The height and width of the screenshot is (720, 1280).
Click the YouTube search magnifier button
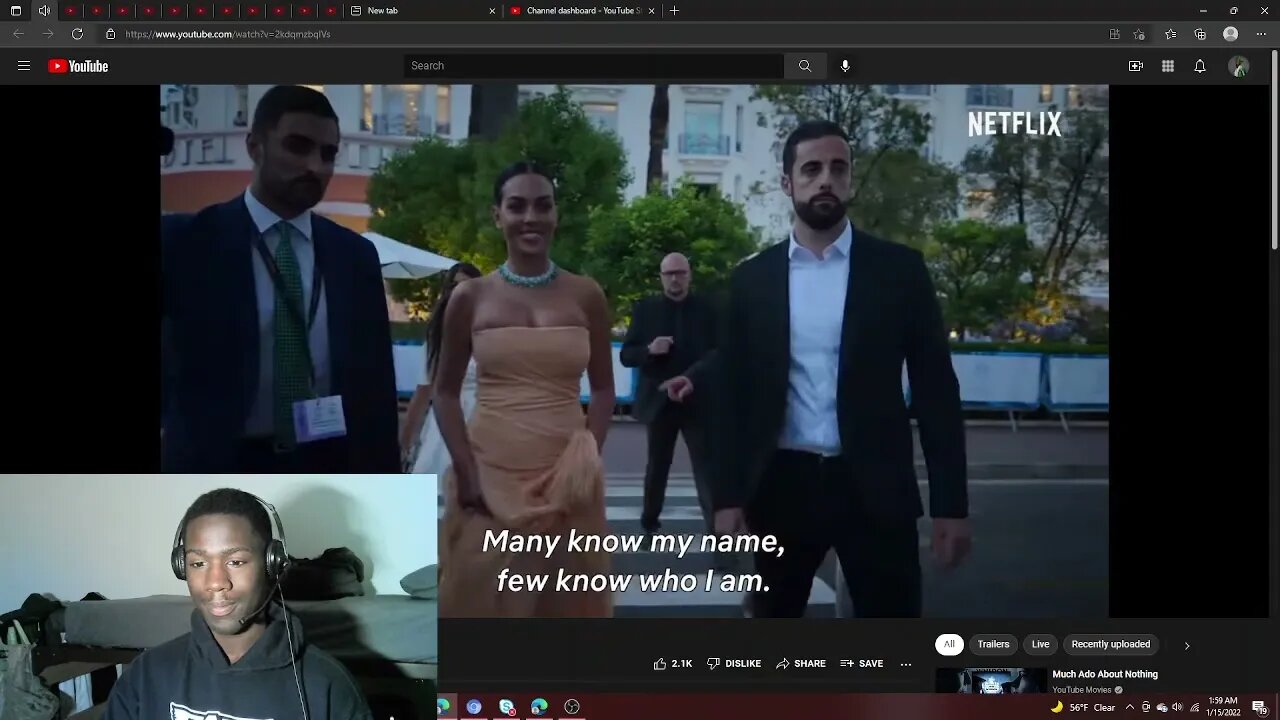[805, 66]
